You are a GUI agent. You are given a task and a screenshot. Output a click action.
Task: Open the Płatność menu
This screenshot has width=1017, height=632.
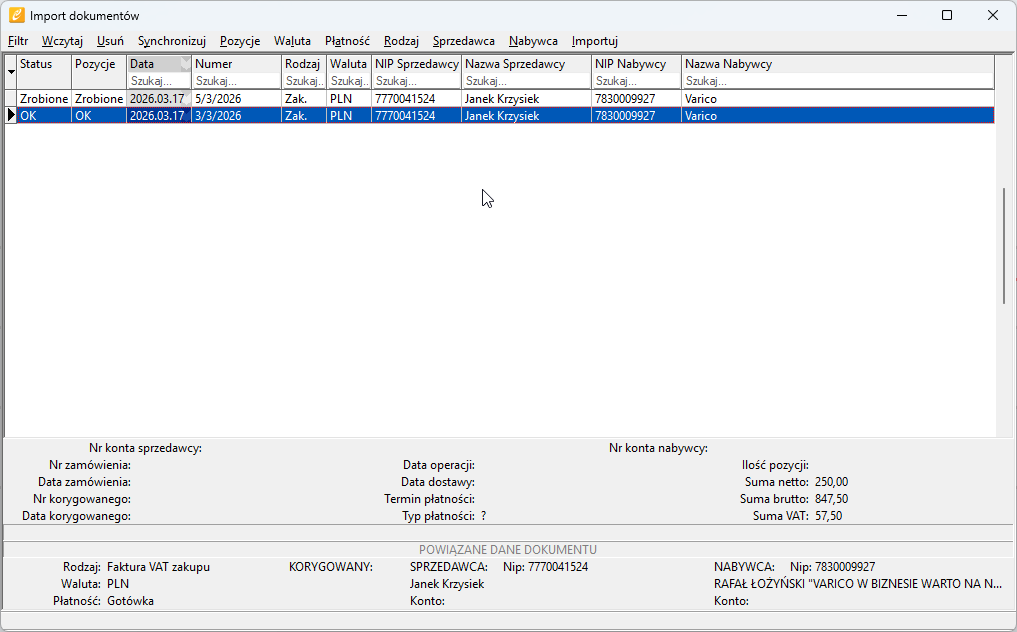(347, 41)
